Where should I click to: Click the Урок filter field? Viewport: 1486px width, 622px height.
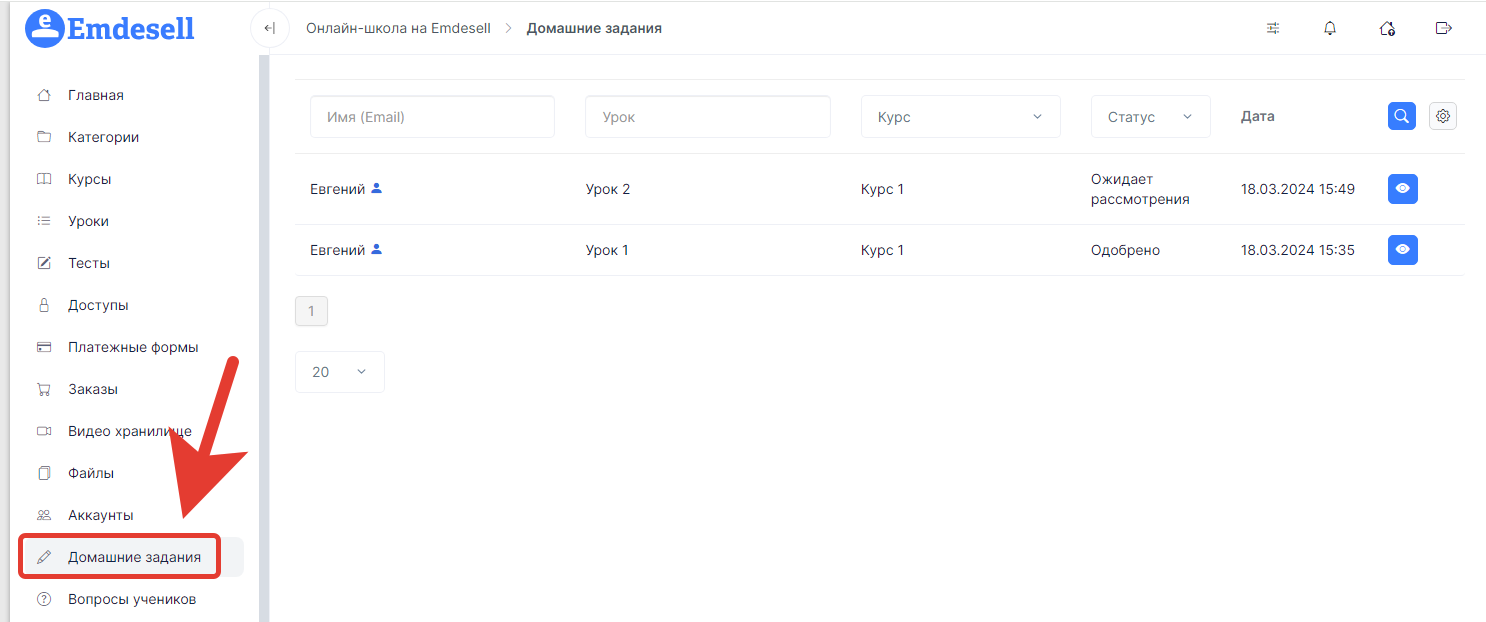(708, 116)
